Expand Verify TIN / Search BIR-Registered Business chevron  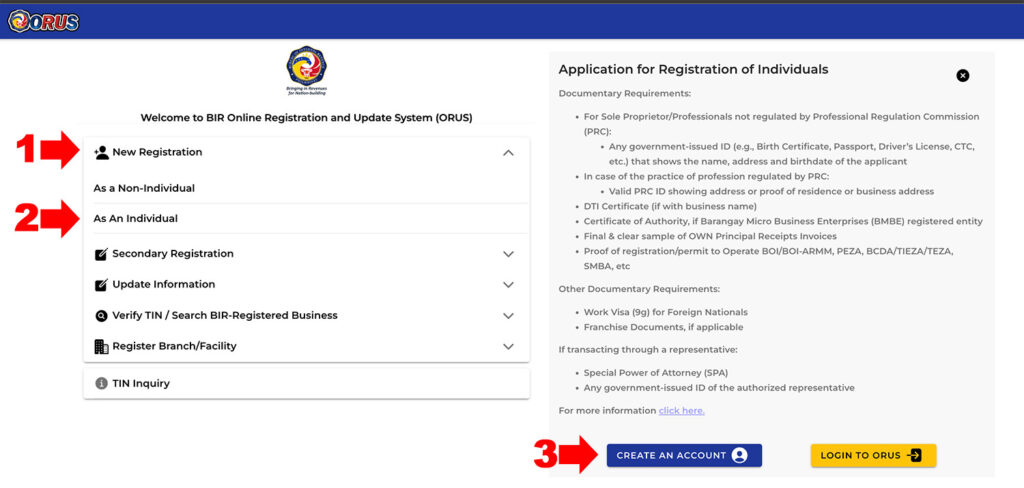click(x=509, y=316)
